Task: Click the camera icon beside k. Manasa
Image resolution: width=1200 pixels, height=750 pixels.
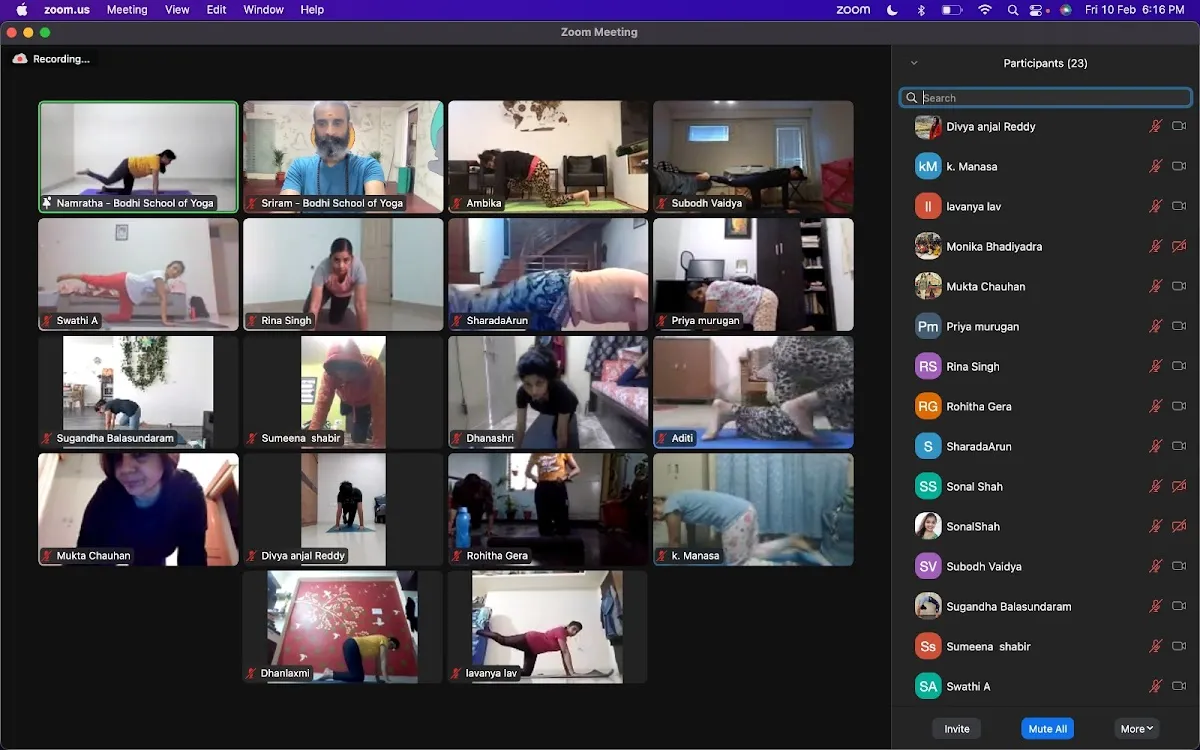Action: (x=1179, y=167)
